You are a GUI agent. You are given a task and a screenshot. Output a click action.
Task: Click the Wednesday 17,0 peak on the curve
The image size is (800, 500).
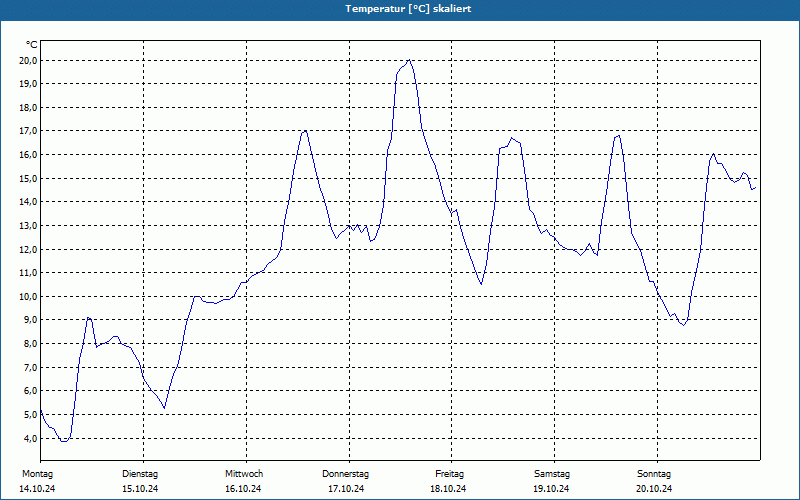point(305,131)
